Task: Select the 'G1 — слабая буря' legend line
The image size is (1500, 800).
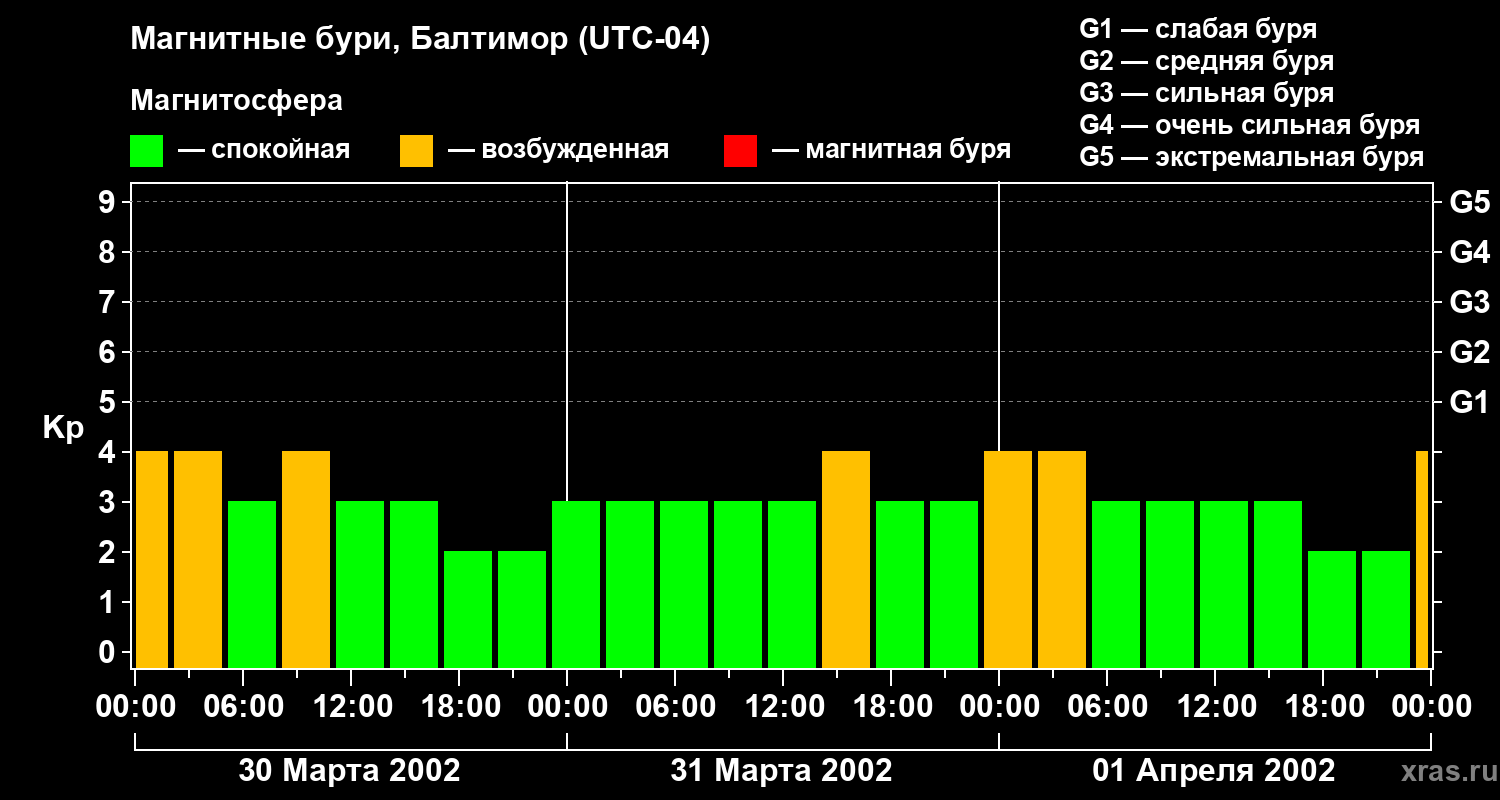Action: tap(1198, 29)
